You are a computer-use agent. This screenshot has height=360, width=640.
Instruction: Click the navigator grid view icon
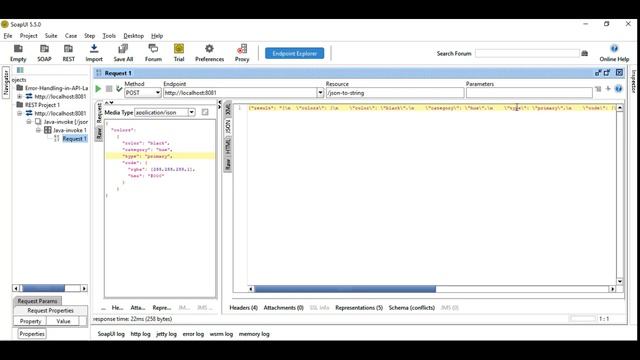pyautogui.click(x=20, y=70)
